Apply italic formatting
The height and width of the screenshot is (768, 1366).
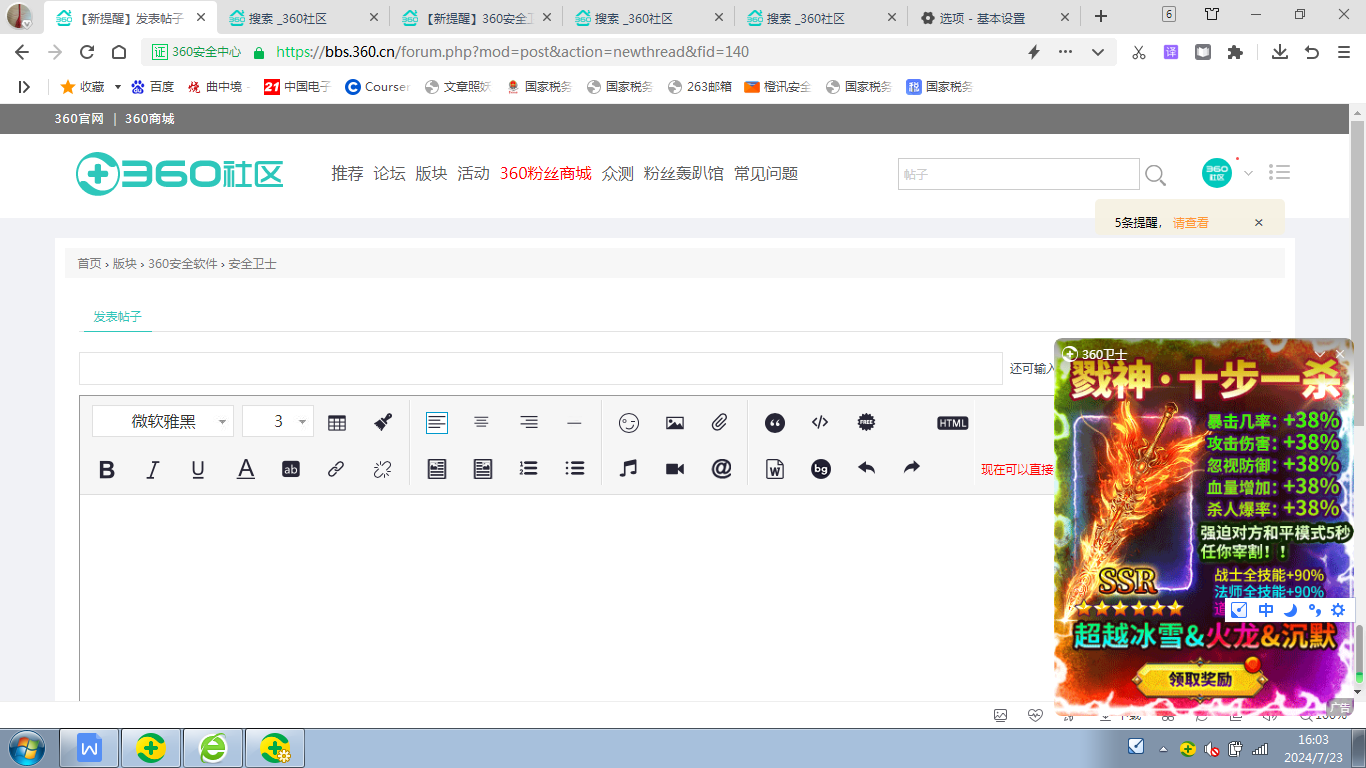(152, 469)
